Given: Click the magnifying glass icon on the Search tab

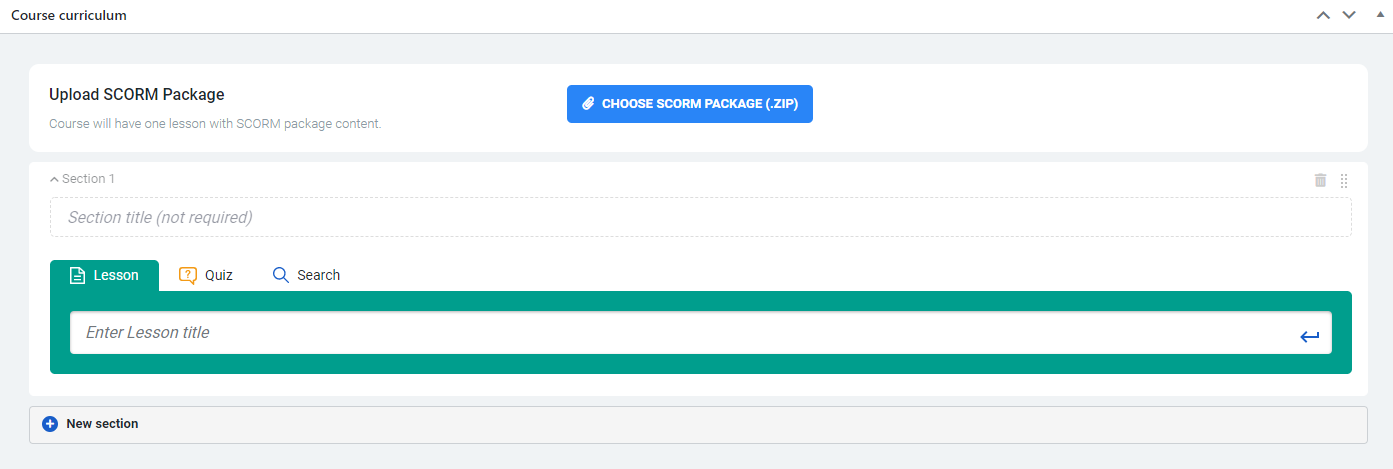Looking at the screenshot, I should click(x=281, y=275).
